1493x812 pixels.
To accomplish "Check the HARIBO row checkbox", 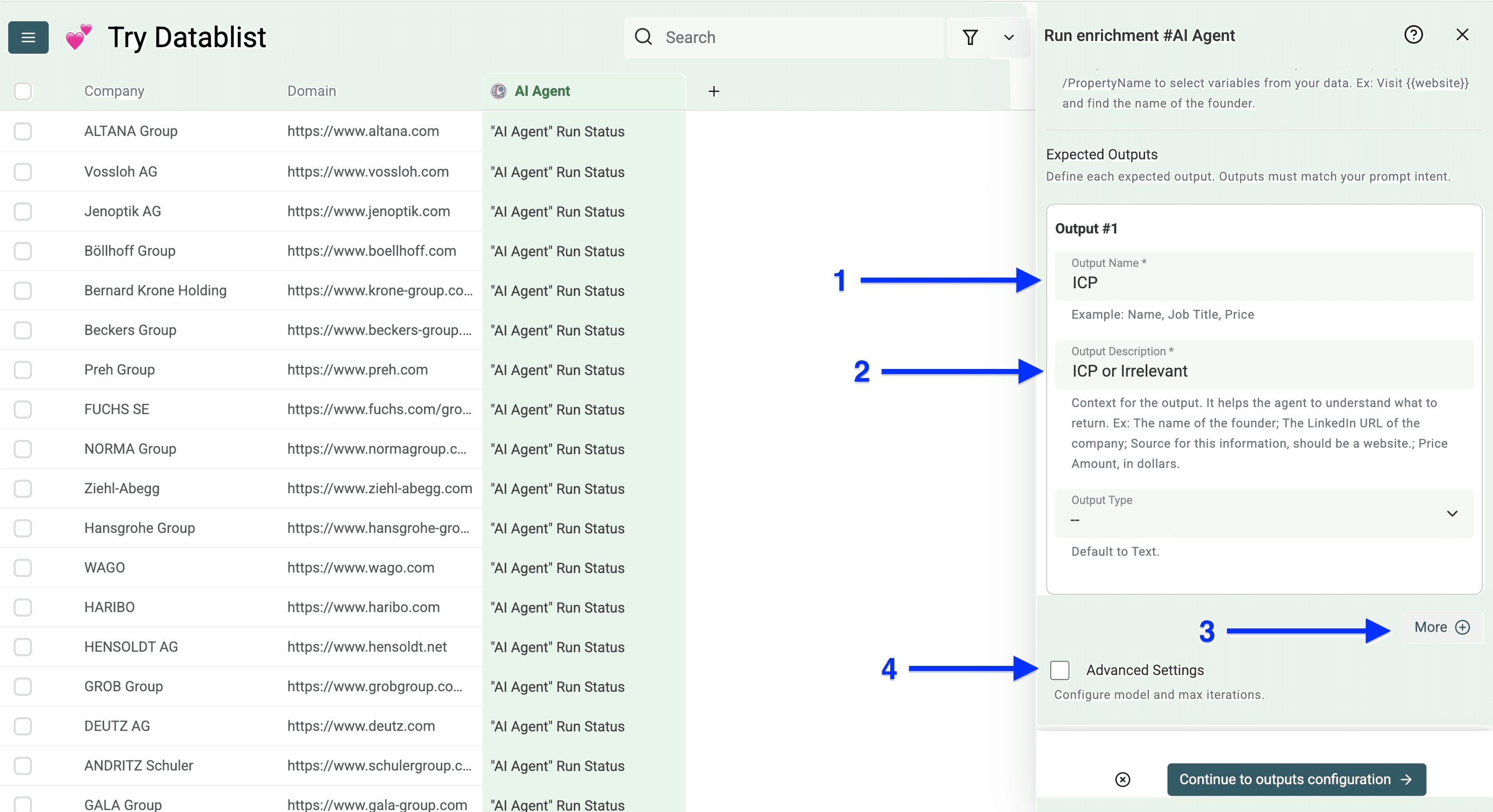I will 23,607.
